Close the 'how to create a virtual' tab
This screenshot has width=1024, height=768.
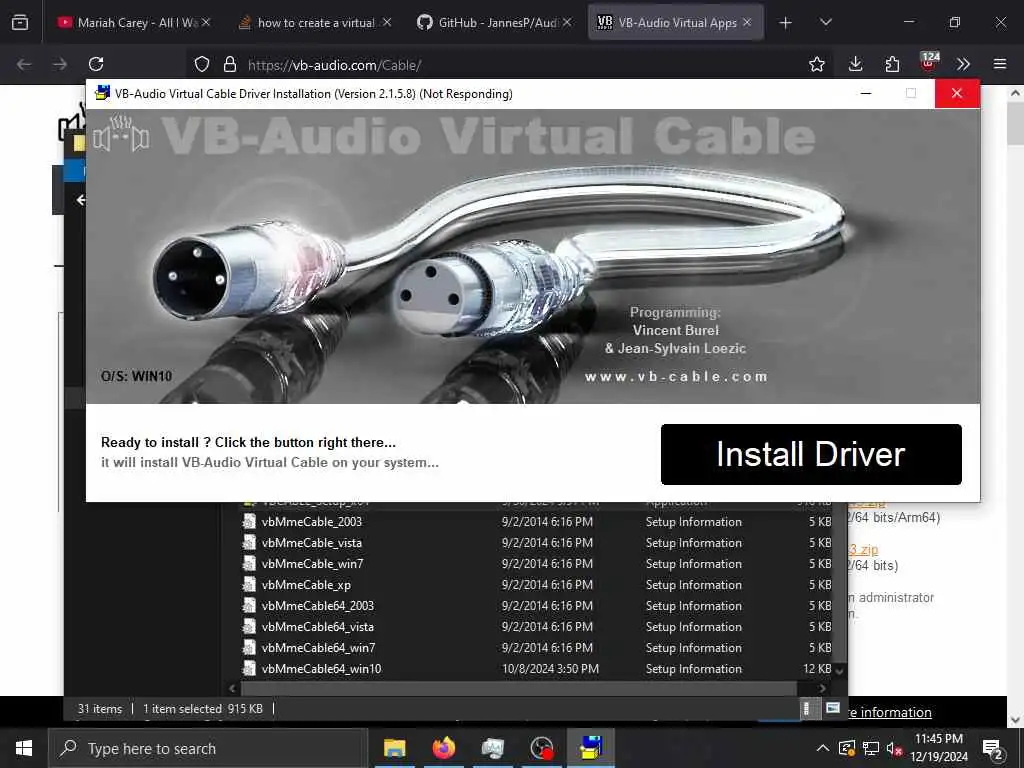pos(387,22)
